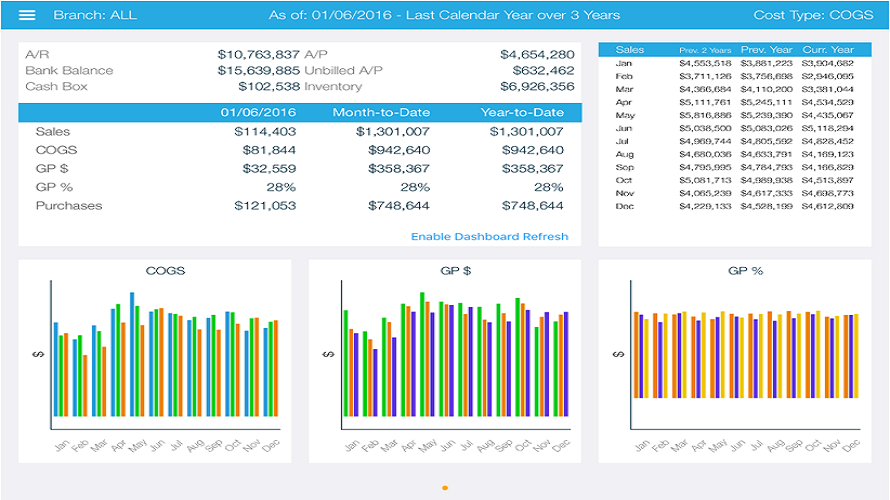Click the Prev. Year column header
The height and width of the screenshot is (500, 890).
tap(766, 50)
